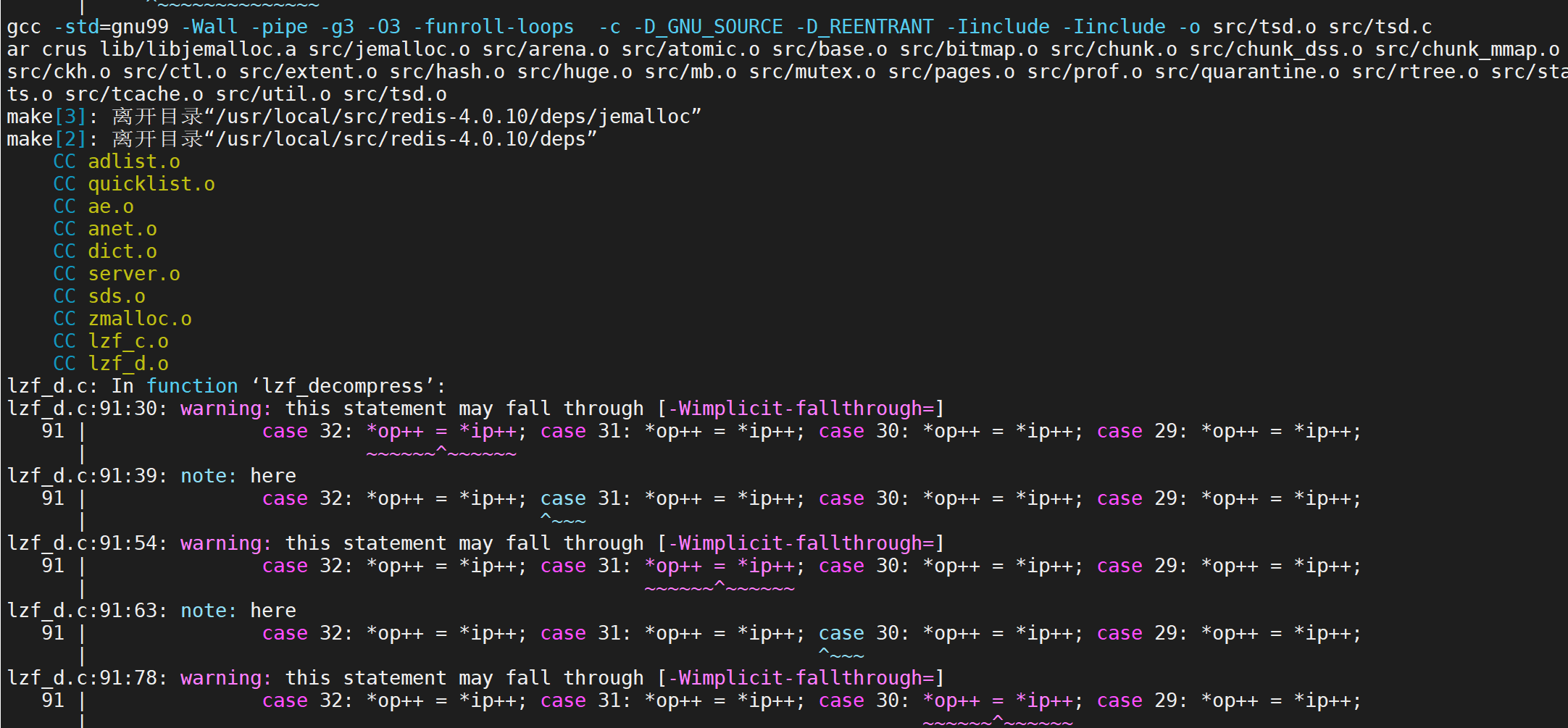This screenshot has height=728, width=1568.
Task: Click the 'lzf_d.o' compile entry
Action: click(128, 364)
